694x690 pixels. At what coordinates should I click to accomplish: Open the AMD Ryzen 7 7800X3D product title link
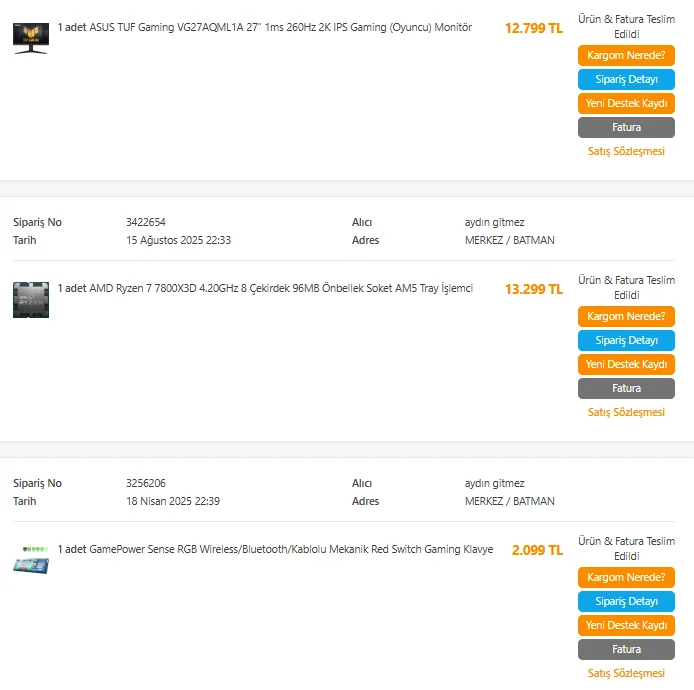click(265, 289)
